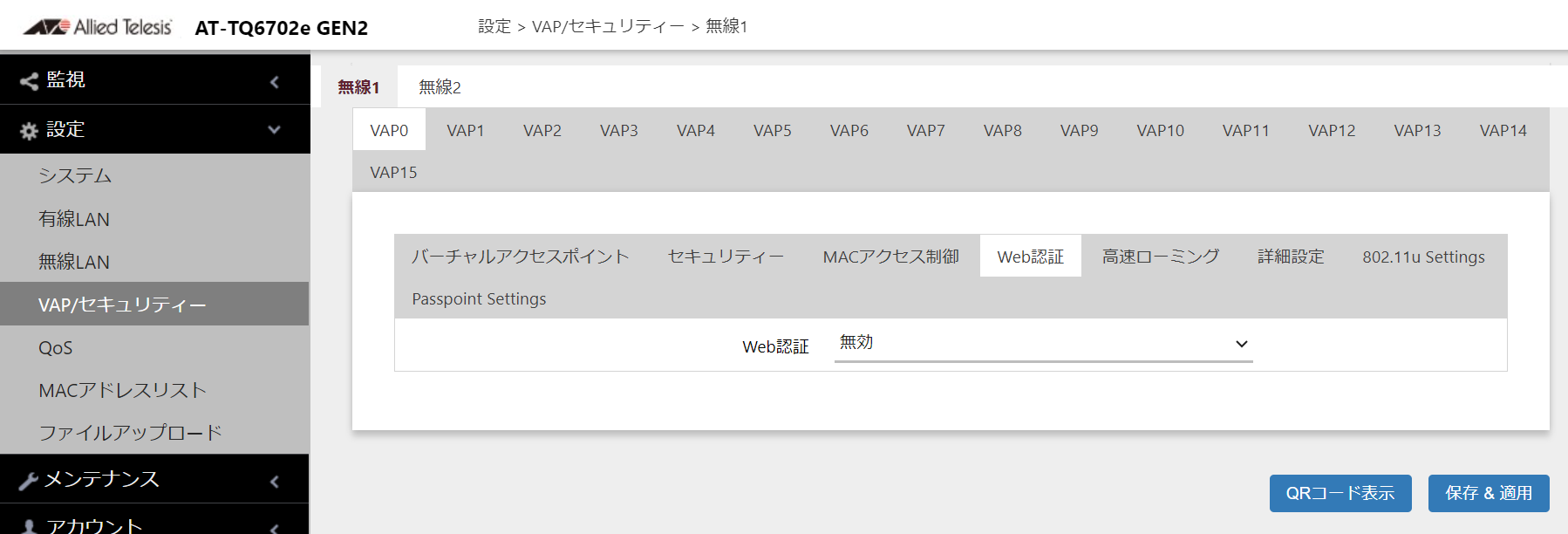The height and width of the screenshot is (534, 1568).
Task: Select the VAP14 tab
Action: tap(1503, 130)
